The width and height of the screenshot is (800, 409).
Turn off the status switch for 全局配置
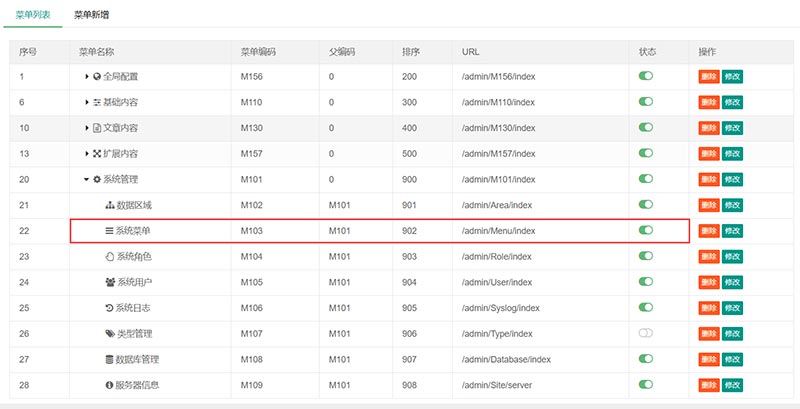646,76
